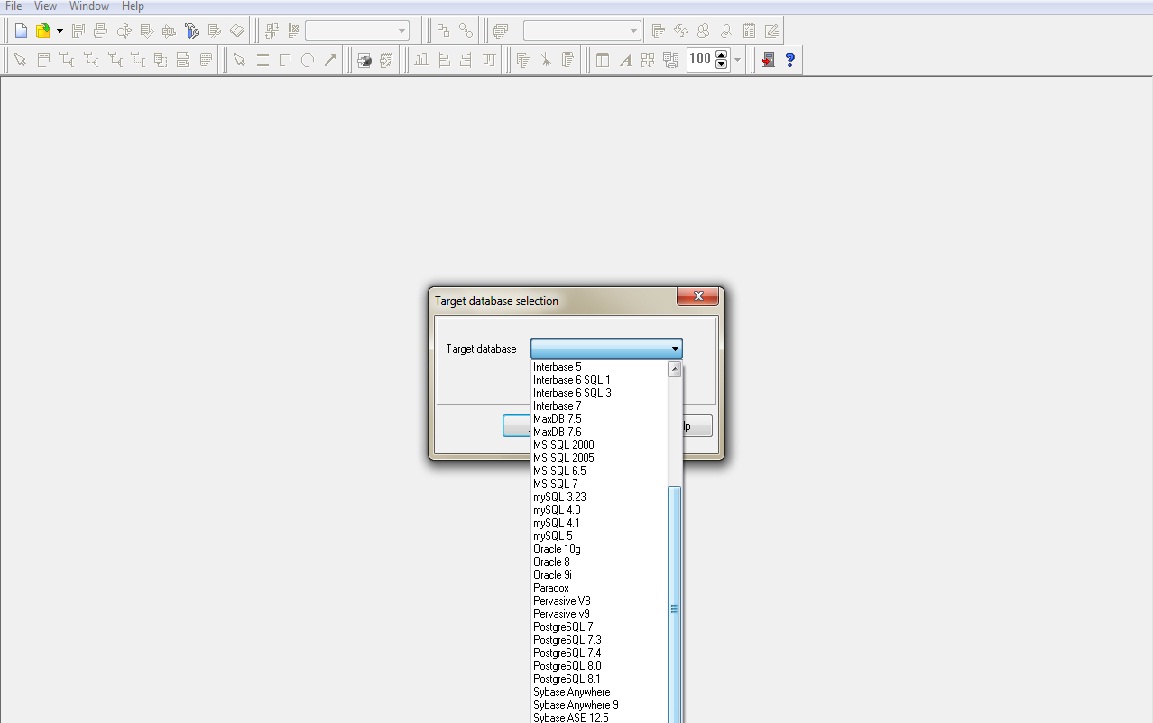Image resolution: width=1153 pixels, height=723 pixels.
Task: Select the first arrow pointer tool
Action: (x=20, y=60)
